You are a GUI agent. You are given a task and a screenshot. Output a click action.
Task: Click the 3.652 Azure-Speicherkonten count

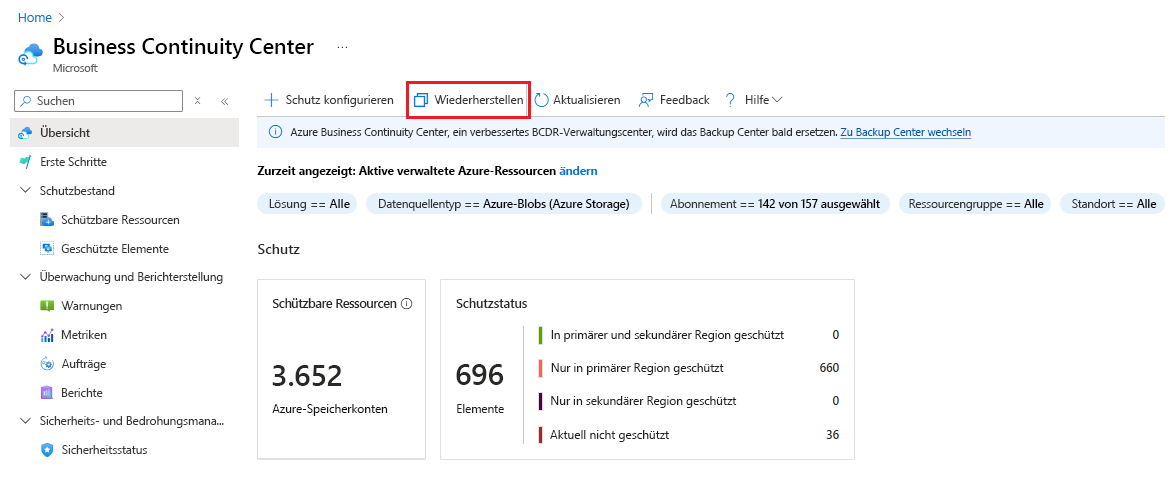(306, 375)
